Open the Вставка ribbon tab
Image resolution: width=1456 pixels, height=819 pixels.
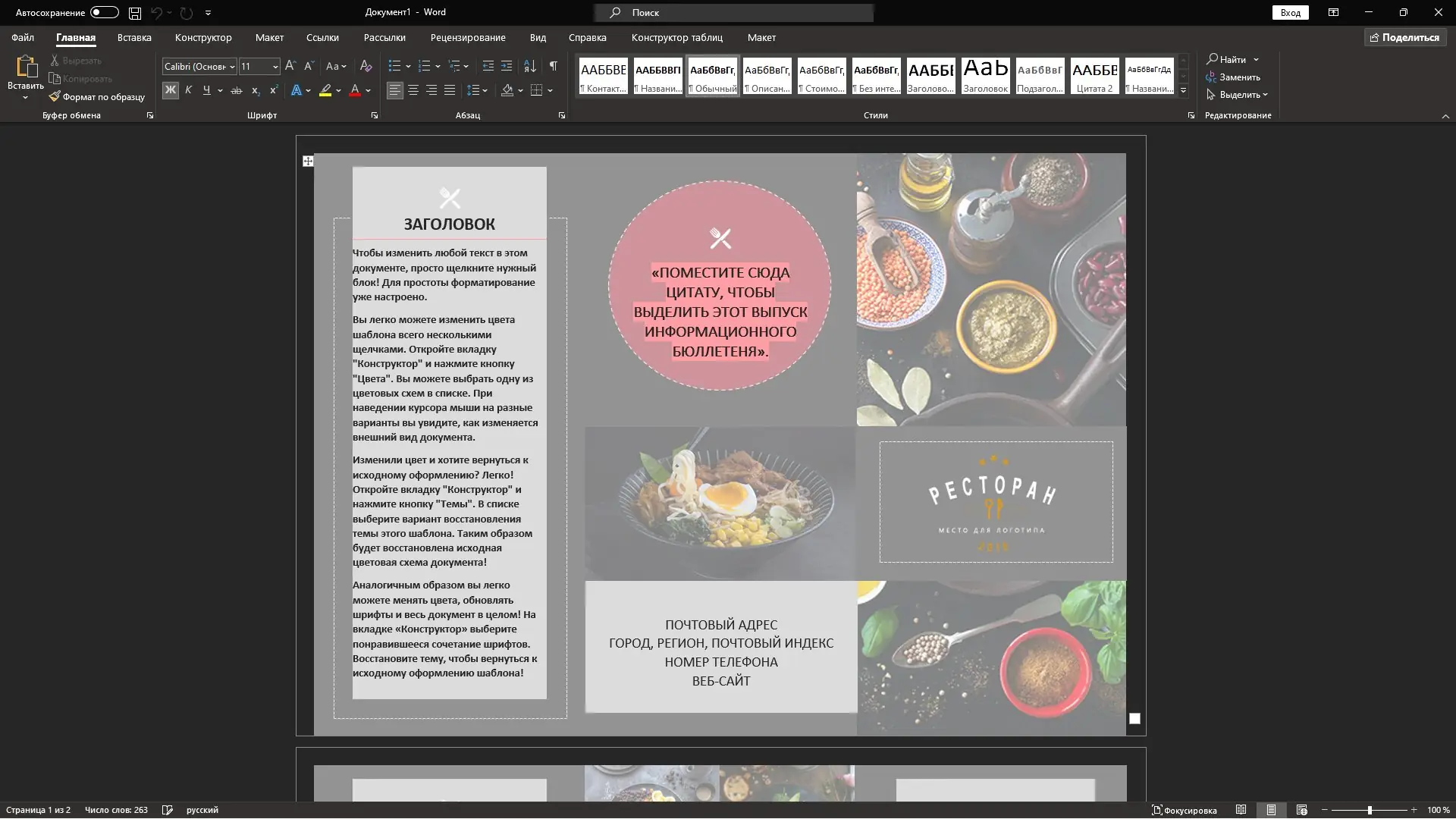[x=134, y=37]
